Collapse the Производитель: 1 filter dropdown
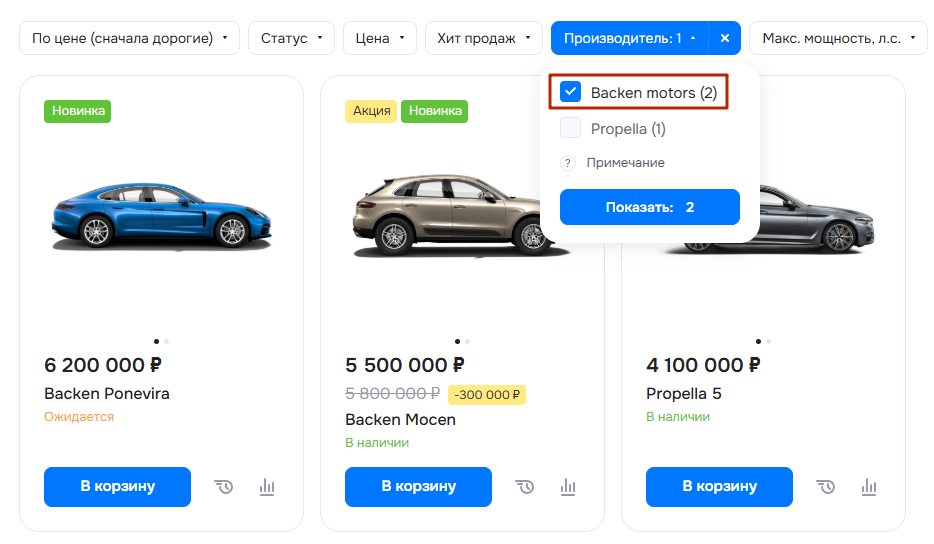The image size is (934, 544). 629,38
